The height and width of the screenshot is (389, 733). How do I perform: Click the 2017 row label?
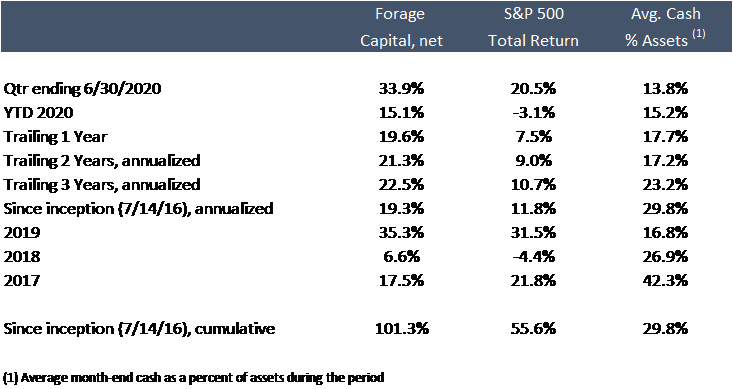(22, 280)
